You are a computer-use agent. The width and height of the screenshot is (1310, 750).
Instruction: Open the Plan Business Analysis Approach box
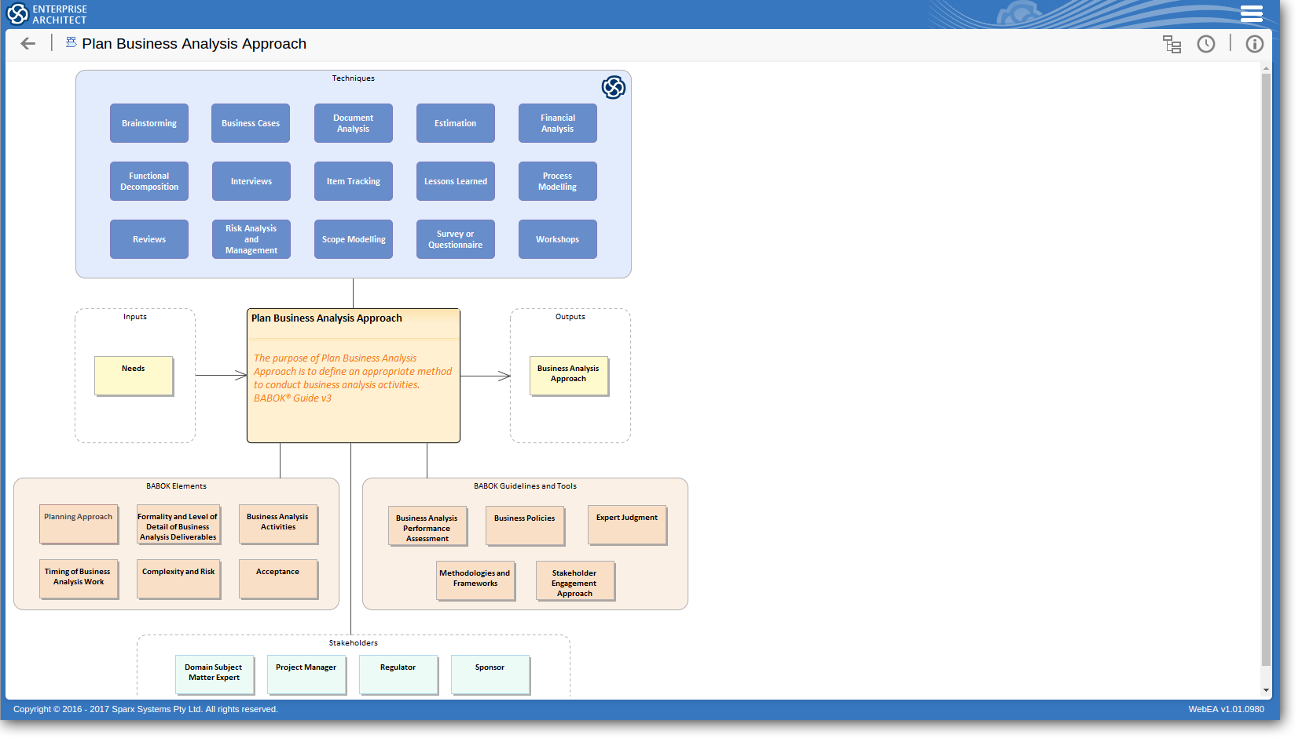click(353, 375)
